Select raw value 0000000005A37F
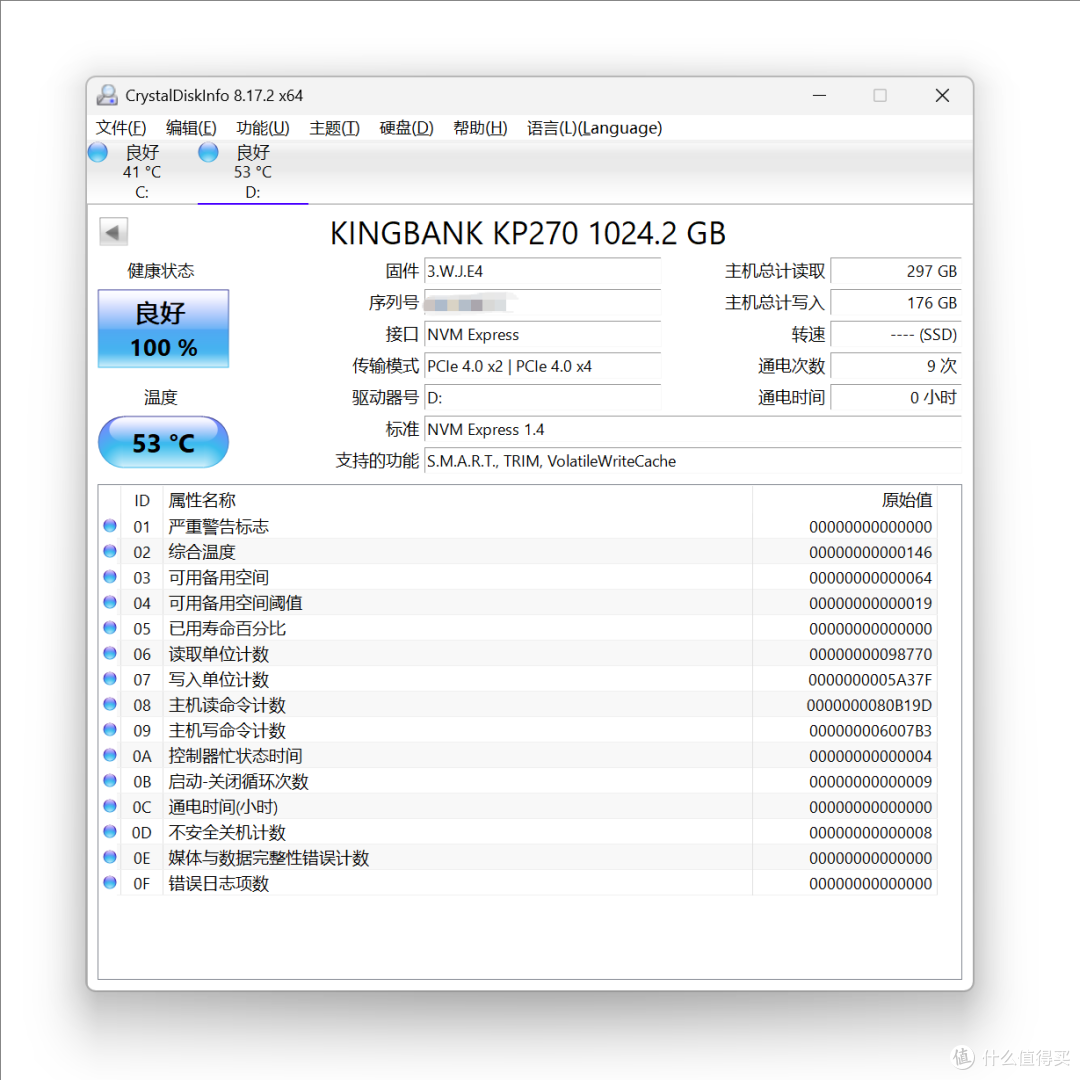Image resolution: width=1080 pixels, height=1080 pixels. click(871, 680)
